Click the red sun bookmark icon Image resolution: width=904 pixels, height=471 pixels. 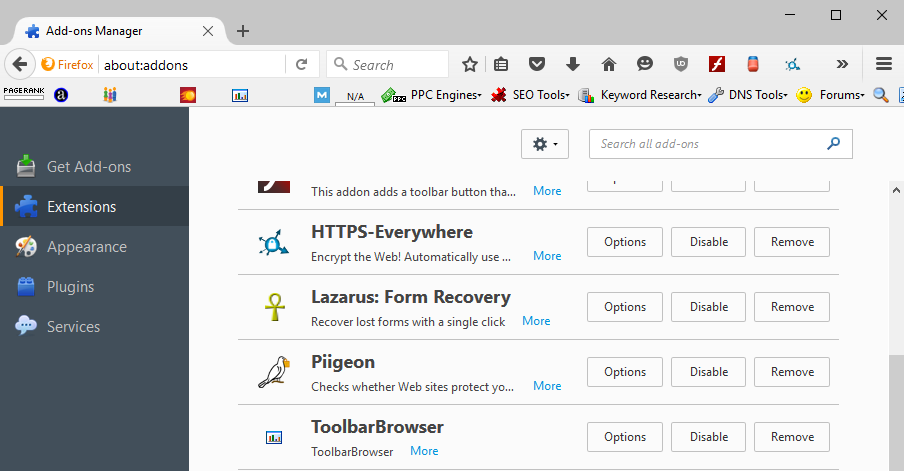click(188, 95)
